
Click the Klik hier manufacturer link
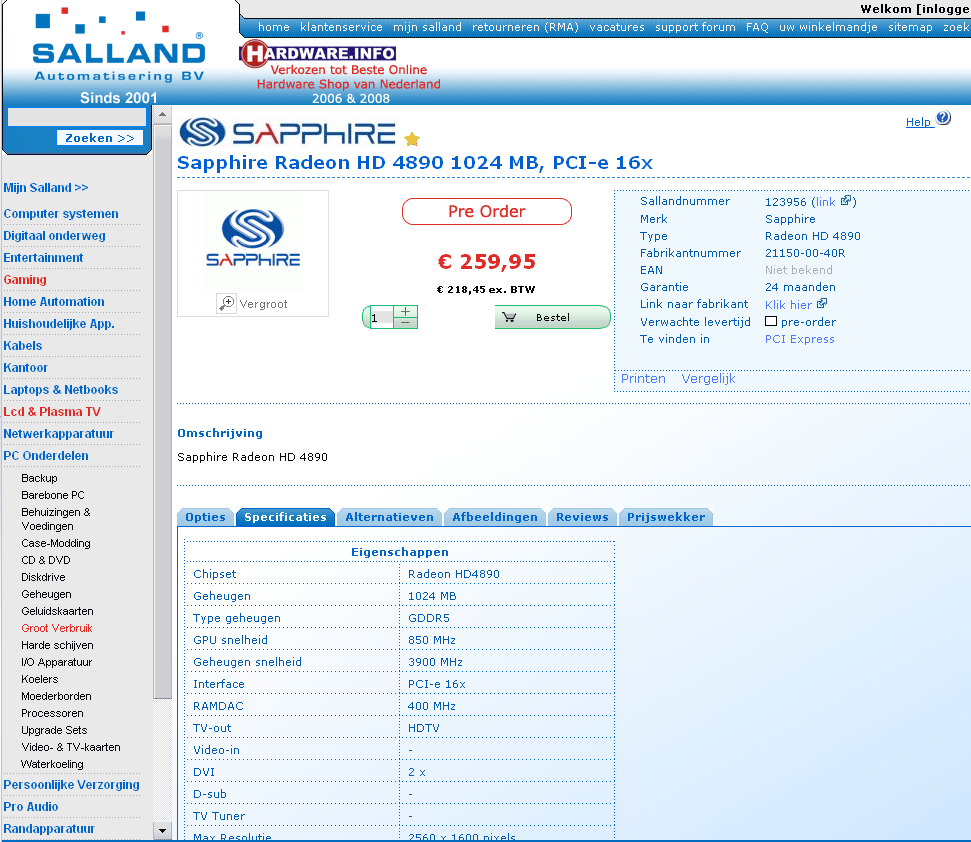pos(788,305)
